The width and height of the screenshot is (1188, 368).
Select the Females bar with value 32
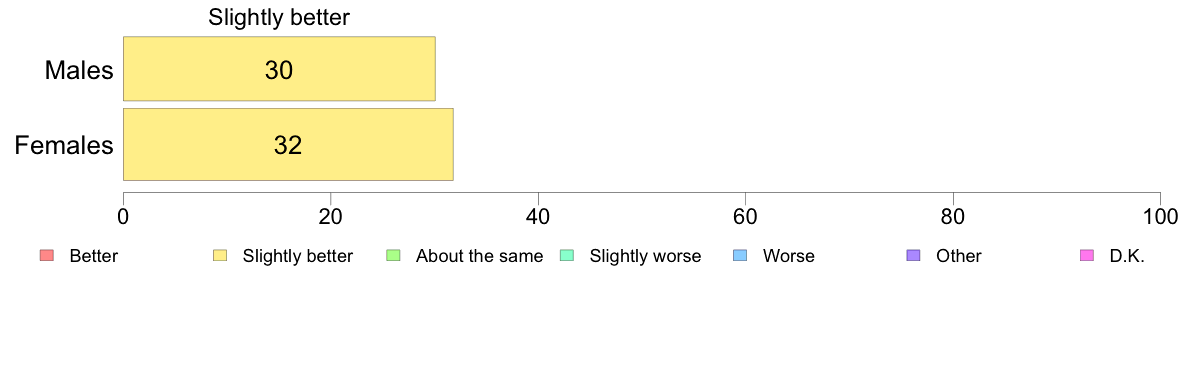[x=288, y=144]
